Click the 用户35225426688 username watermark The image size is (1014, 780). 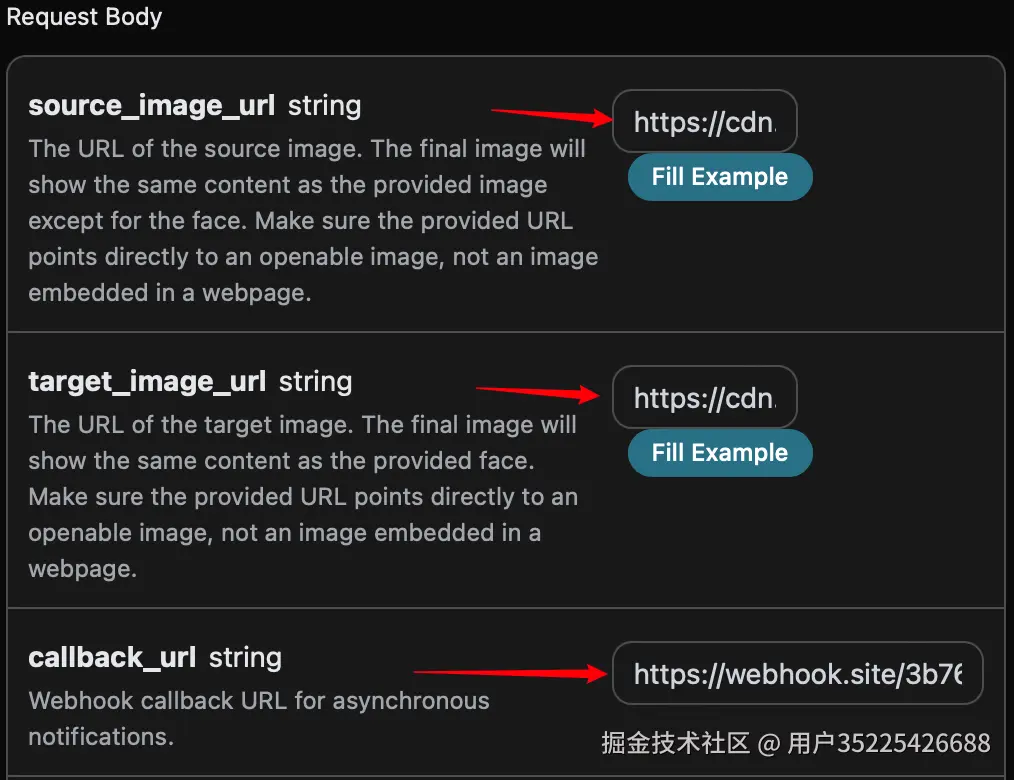click(x=889, y=743)
